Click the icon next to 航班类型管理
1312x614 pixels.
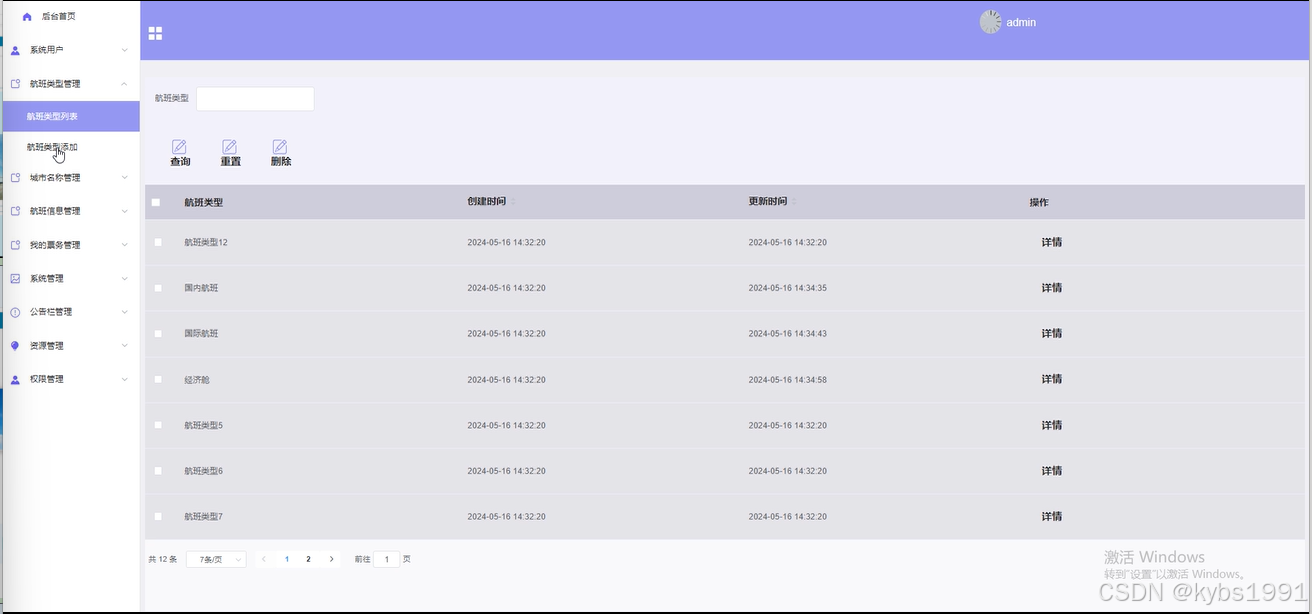click(x=15, y=84)
